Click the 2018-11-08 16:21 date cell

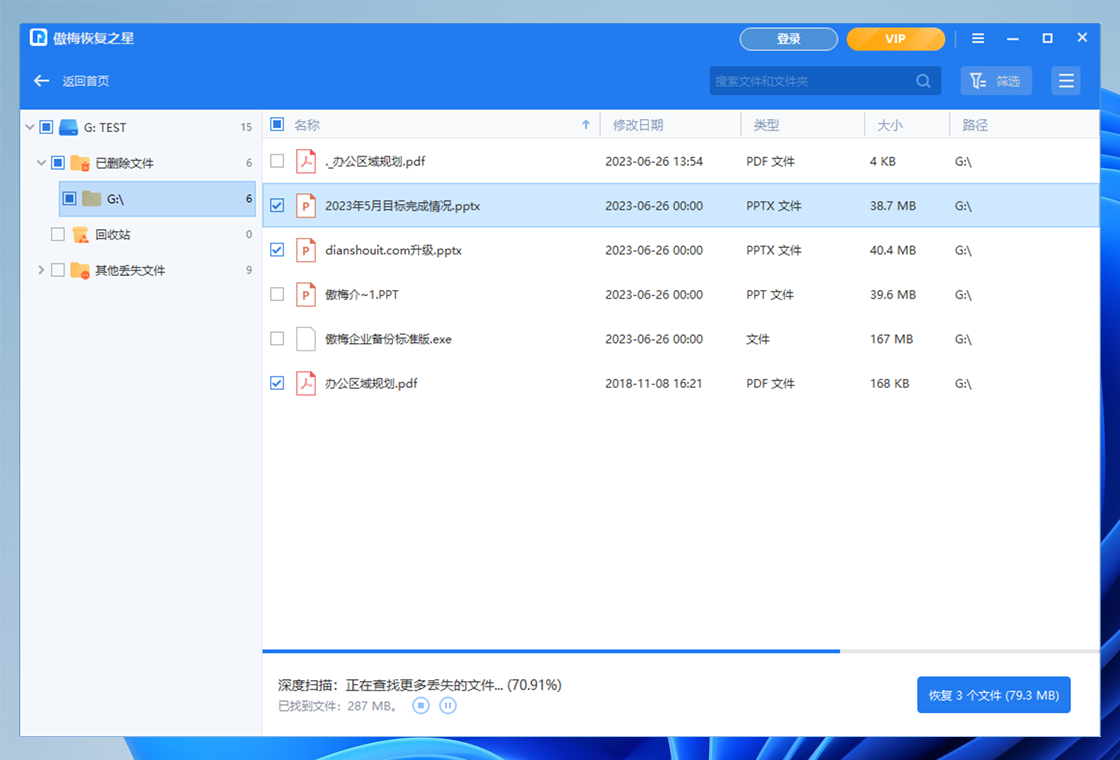tap(654, 384)
